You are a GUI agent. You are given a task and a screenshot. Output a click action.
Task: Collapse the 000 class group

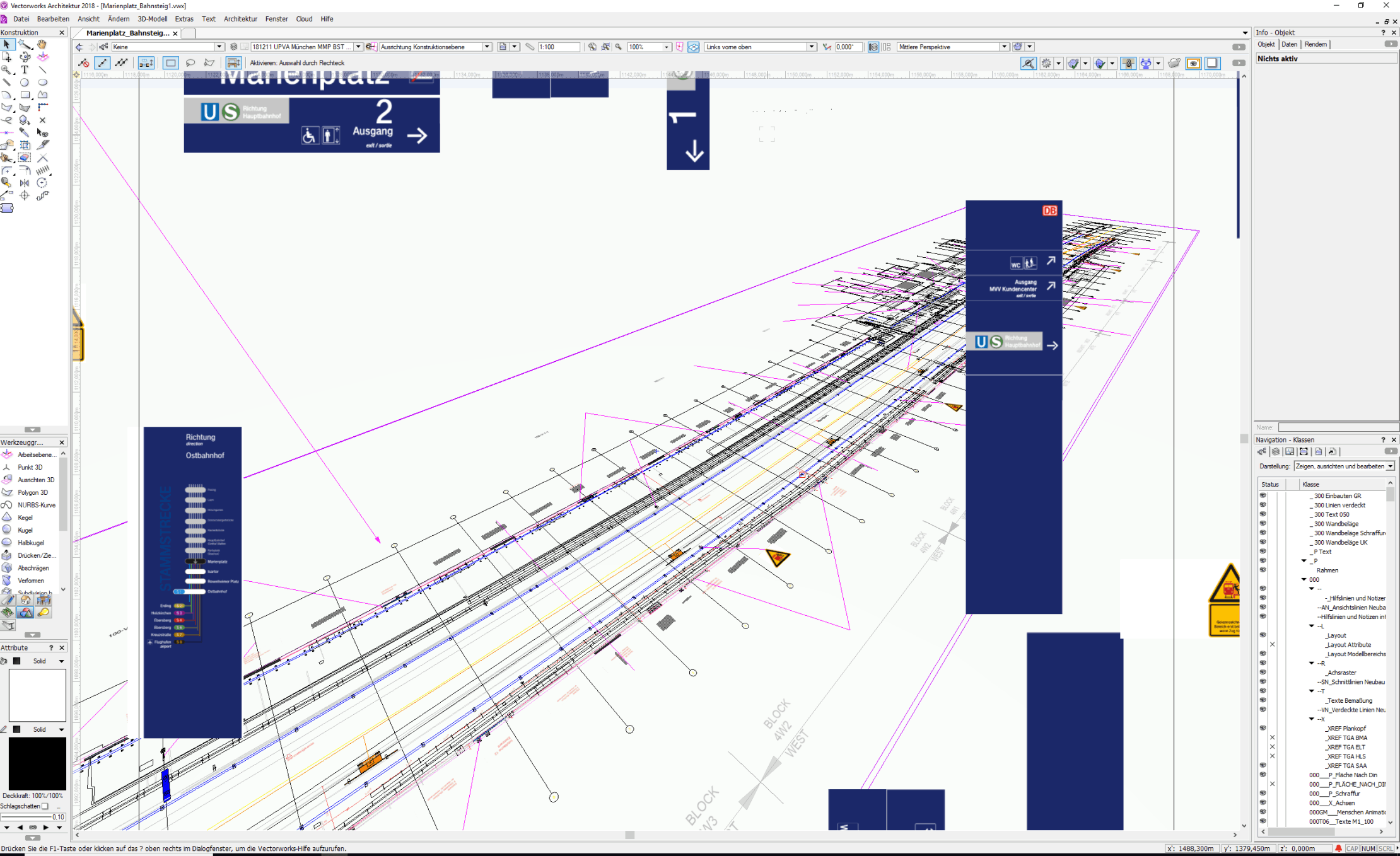point(1304,579)
